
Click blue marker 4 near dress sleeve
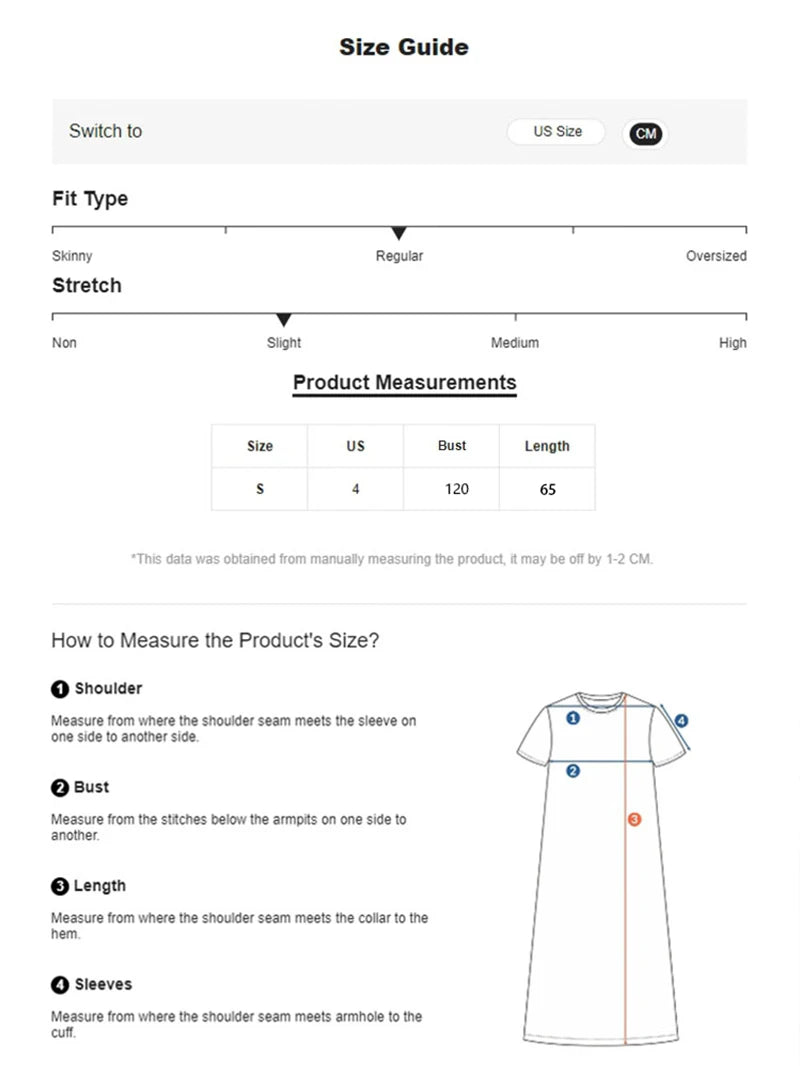coord(681,720)
